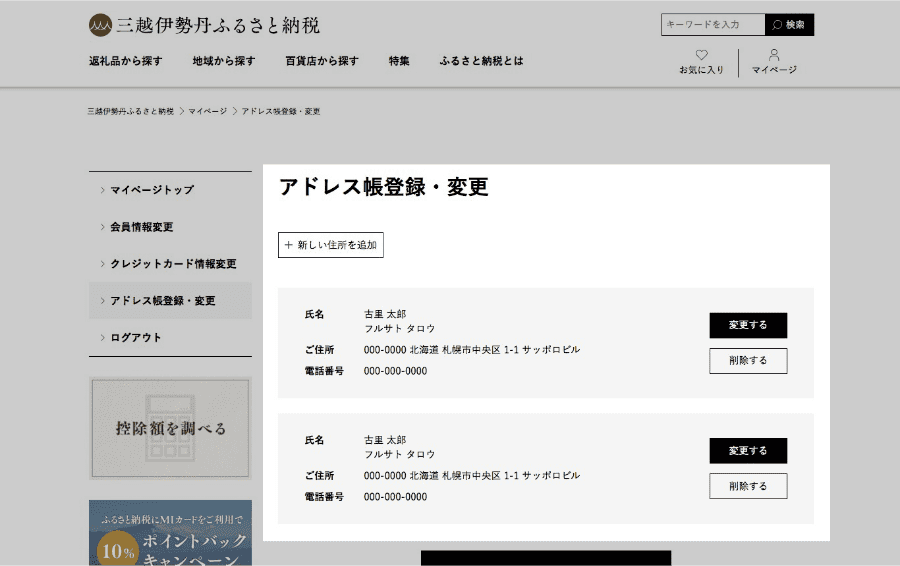Type in the キーワードを入力 search field
Image resolution: width=900 pixels, height=566 pixels.
(x=712, y=25)
